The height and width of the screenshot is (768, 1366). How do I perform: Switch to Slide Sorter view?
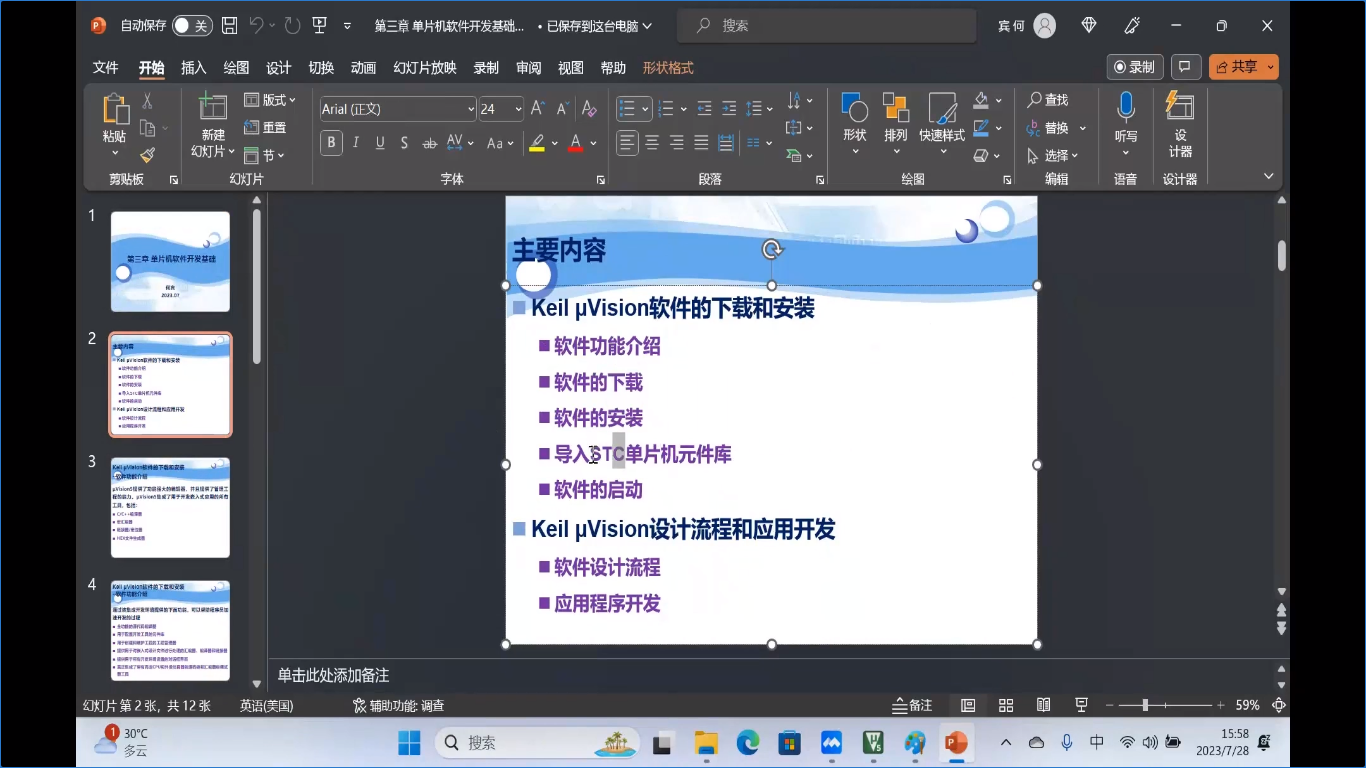point(1006,705)
